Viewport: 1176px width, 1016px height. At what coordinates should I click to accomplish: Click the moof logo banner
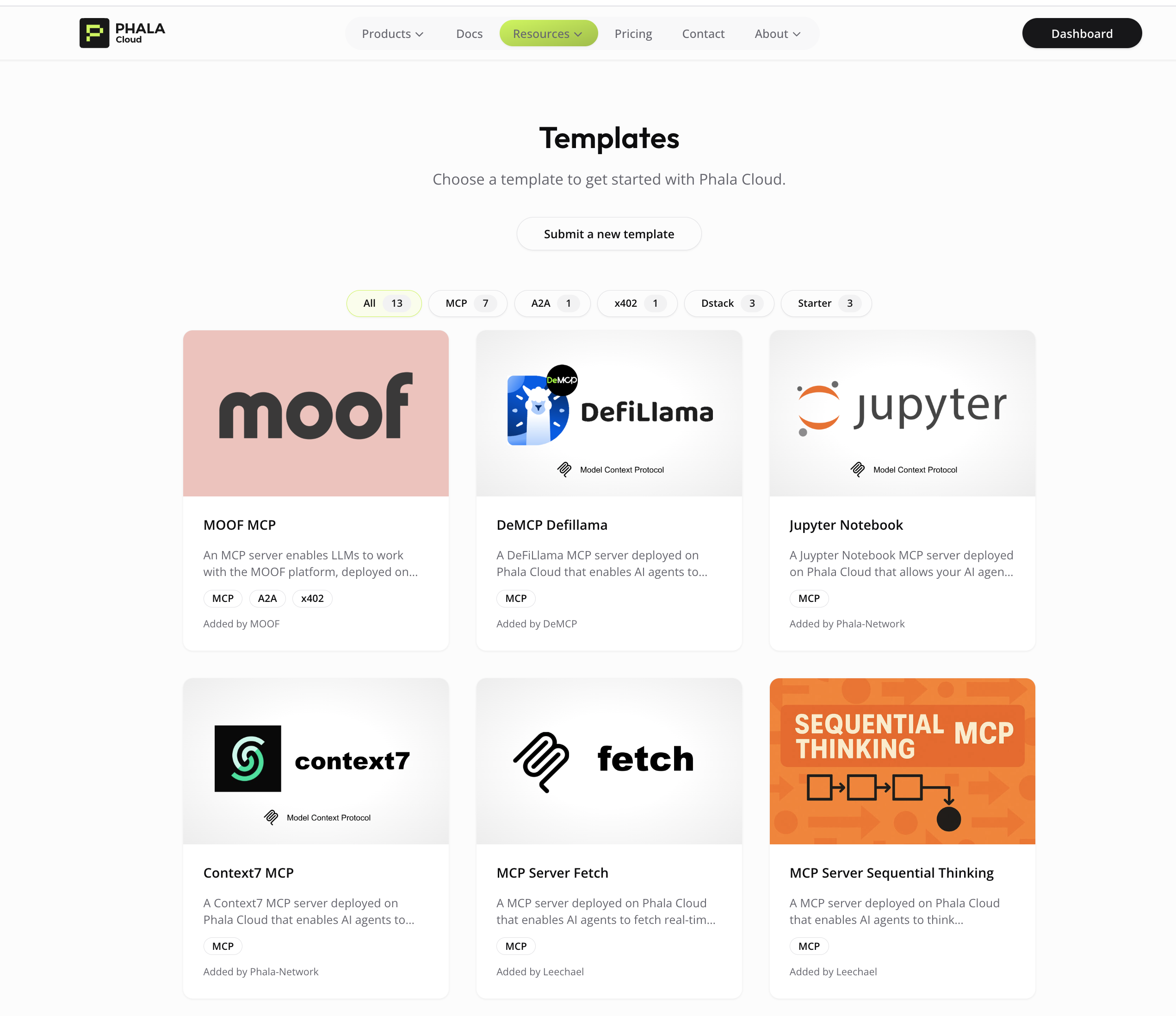316,413
